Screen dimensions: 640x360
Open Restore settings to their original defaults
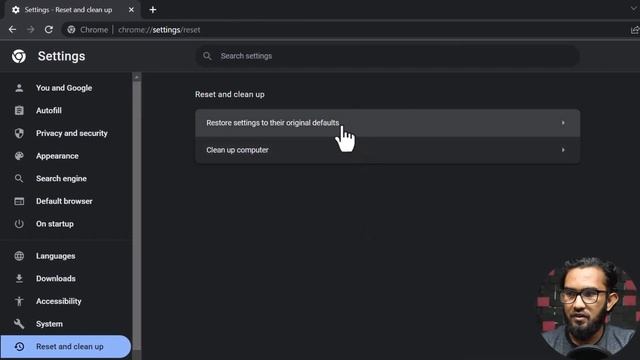point(387,123)
